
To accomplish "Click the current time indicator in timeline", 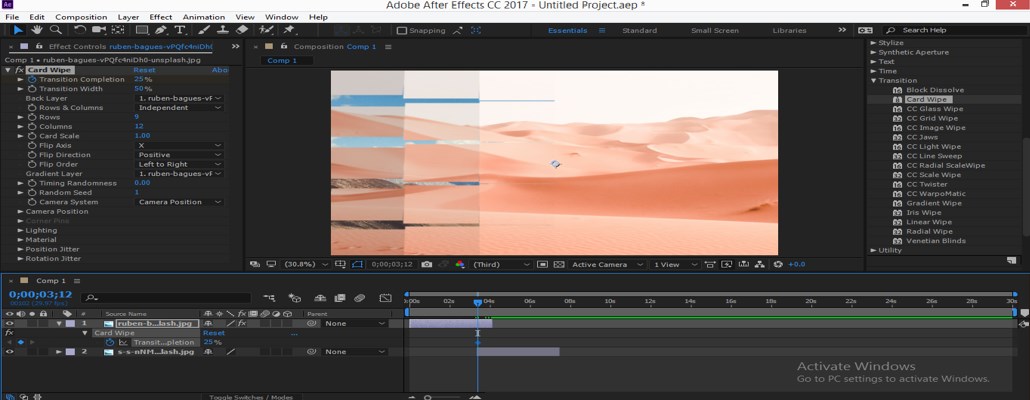I will click(478, 301).
